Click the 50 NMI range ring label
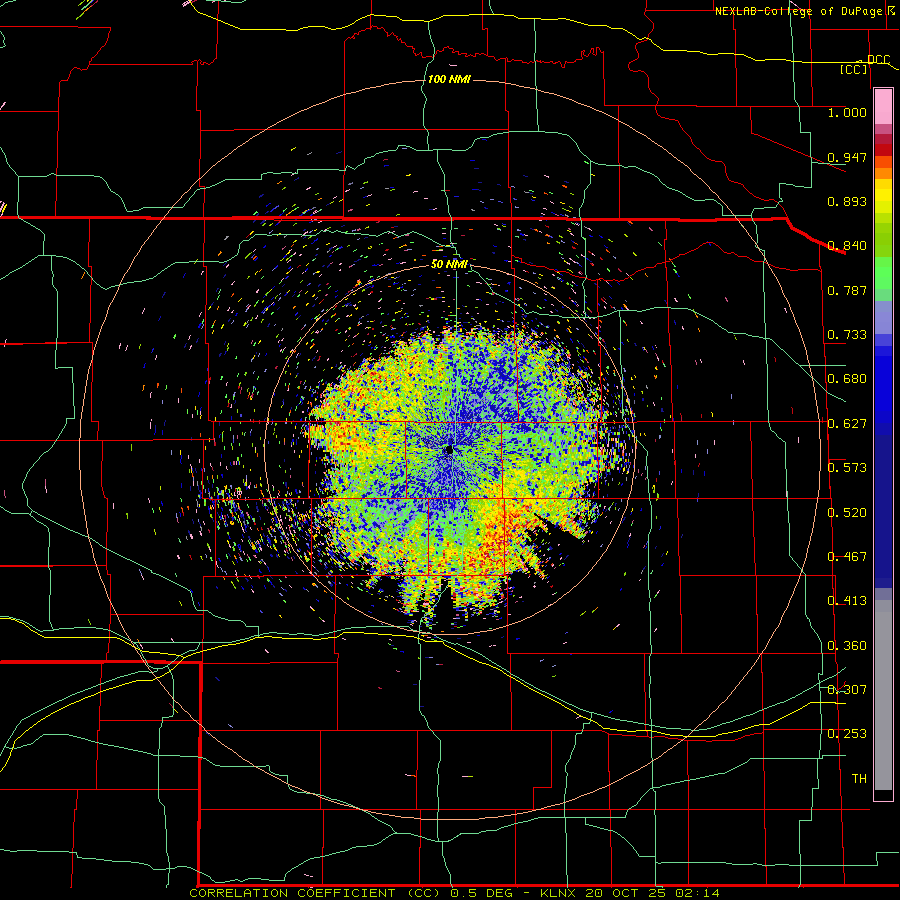This screenshot has height=900, width=900. point(449,264)
